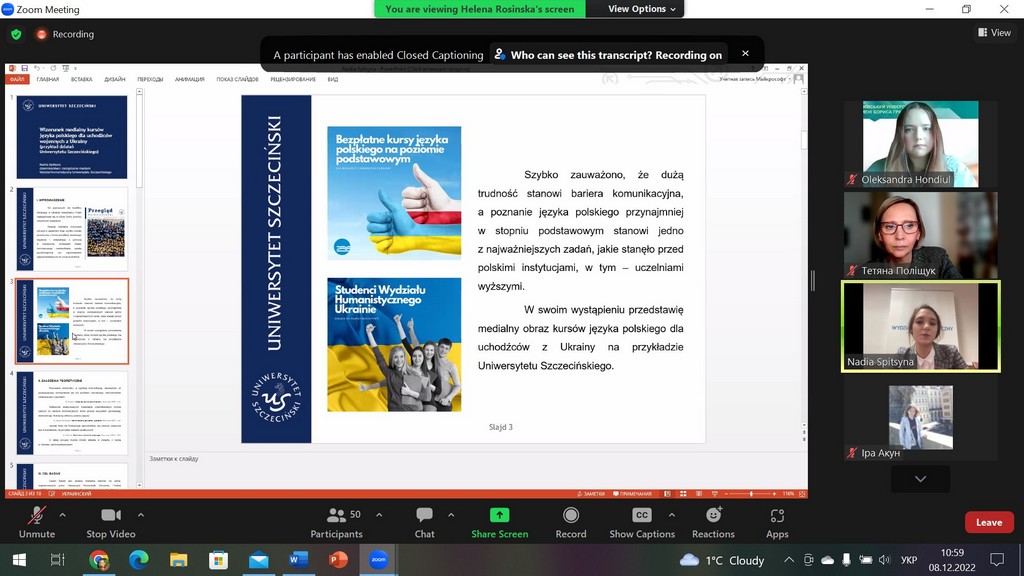Open the Apps panel
This screenshot has width=1024, height=576.
(777, 521)
